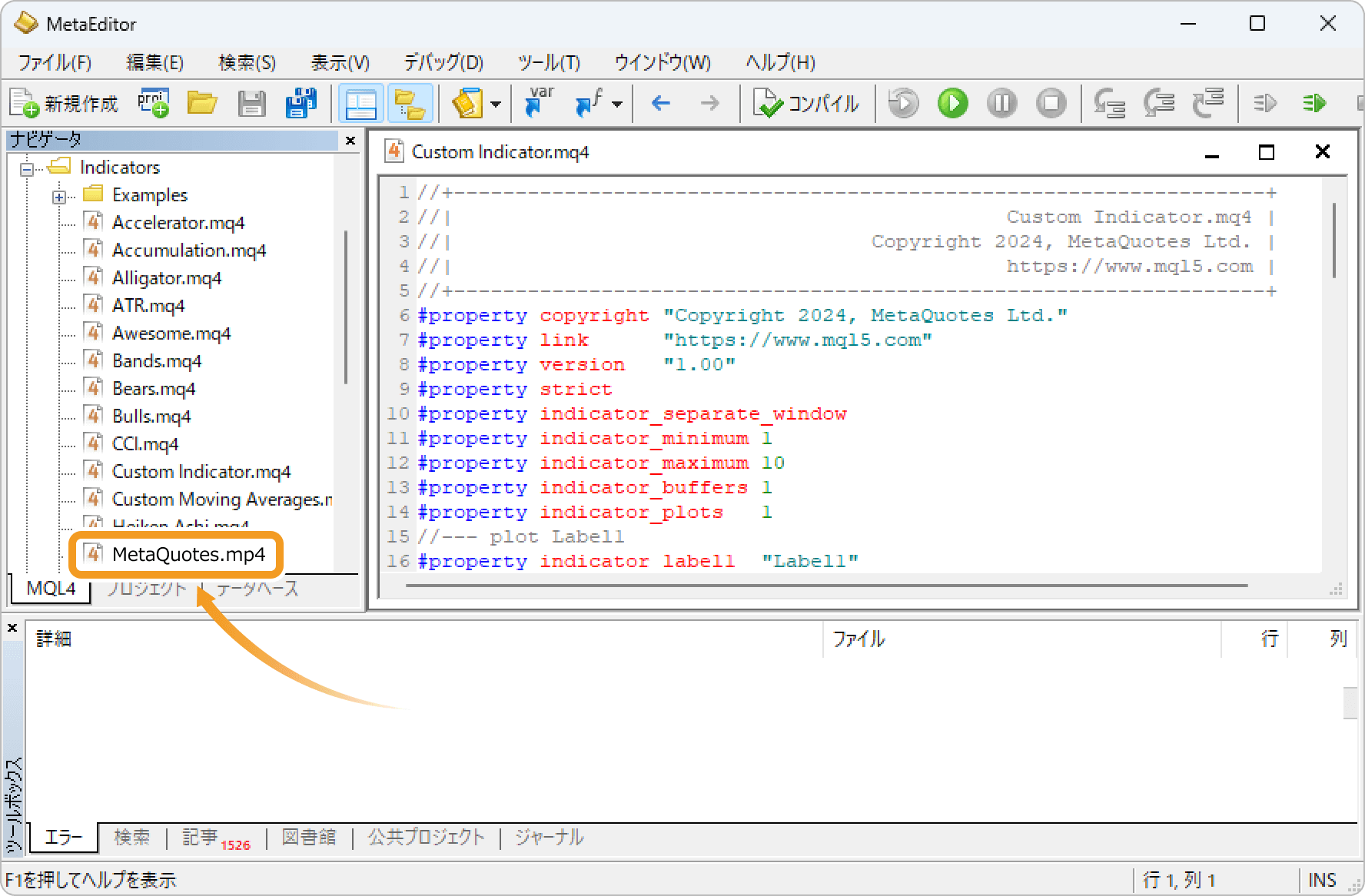1365x896 pixels.
Task: Open the デバッグ(D) menu
Action: click(x=443, y=62)
